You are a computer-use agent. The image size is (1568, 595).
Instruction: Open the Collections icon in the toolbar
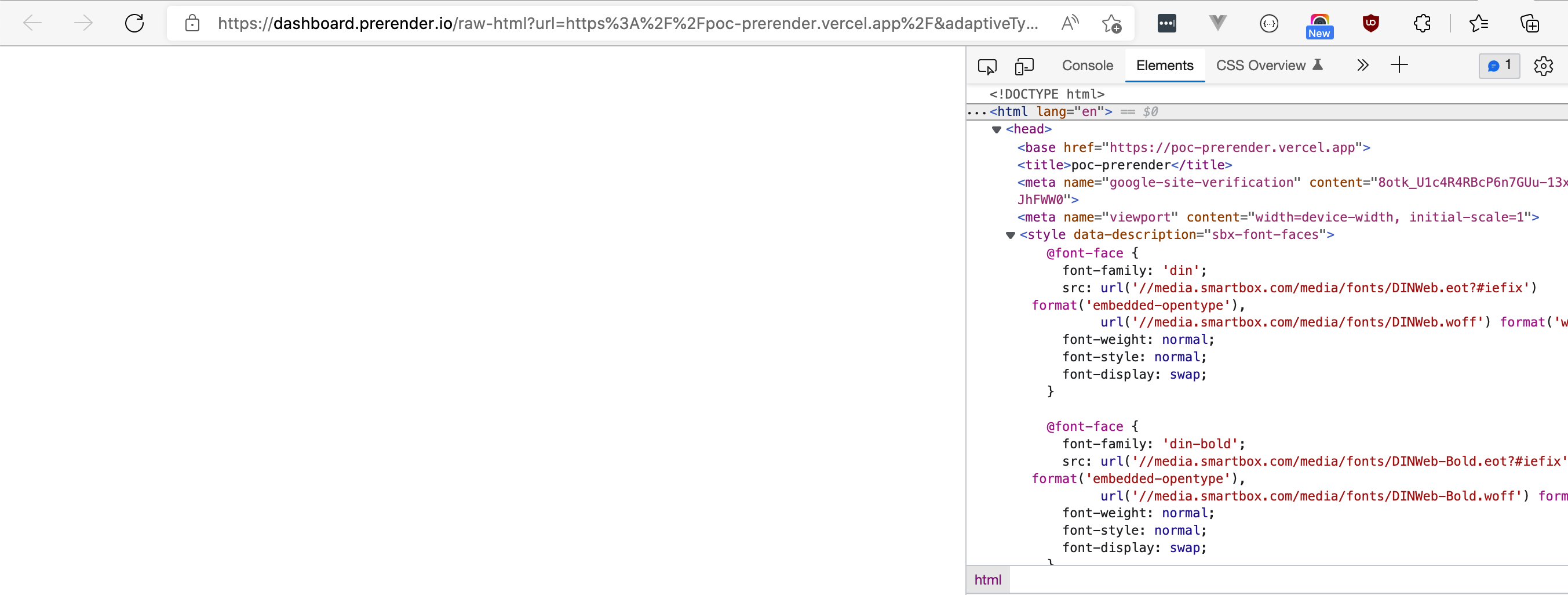1530,23
